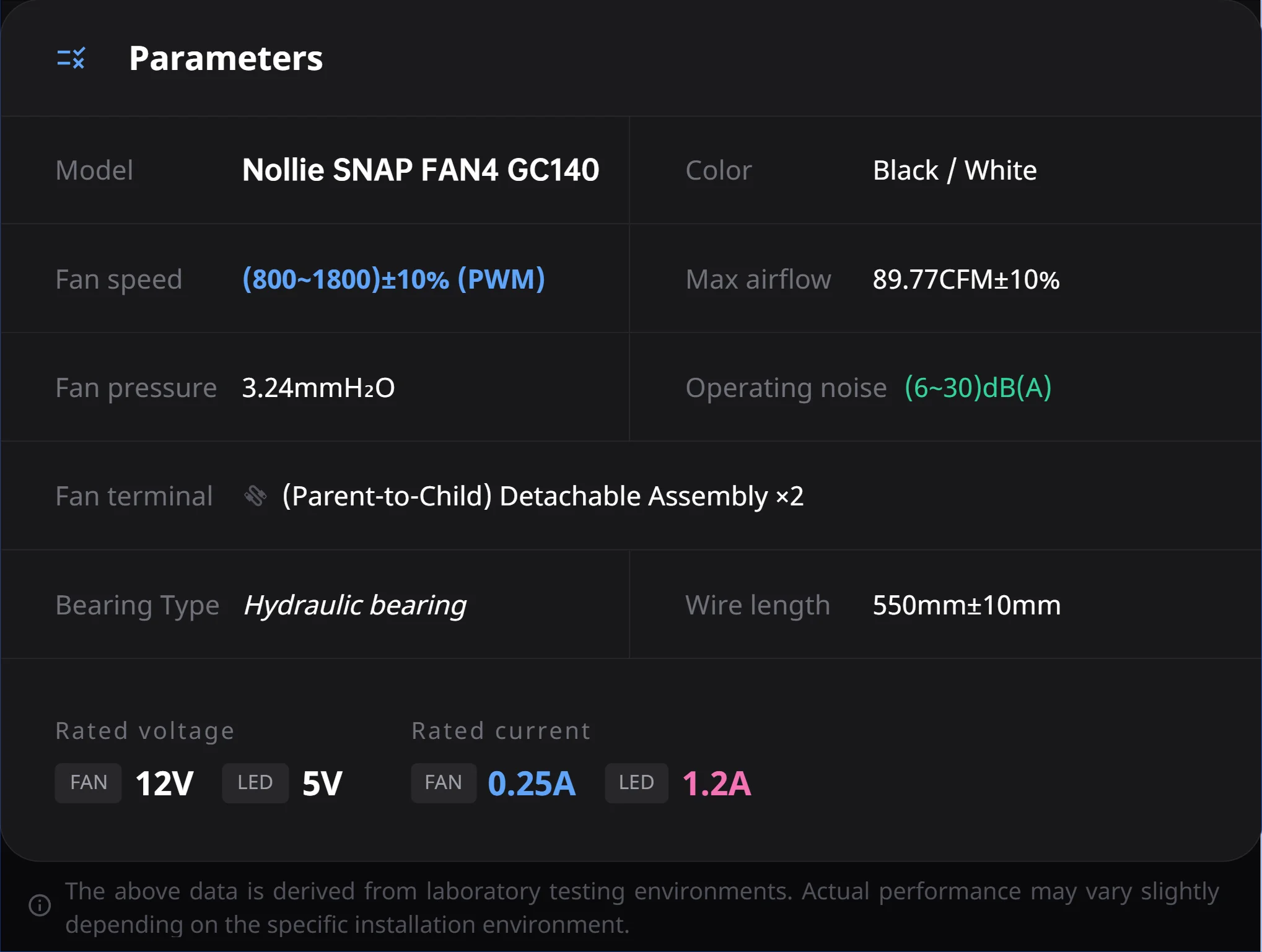1262x952 pixels.
Task: Click the Parameters checklist icon
Action: [x=71, y=58]
